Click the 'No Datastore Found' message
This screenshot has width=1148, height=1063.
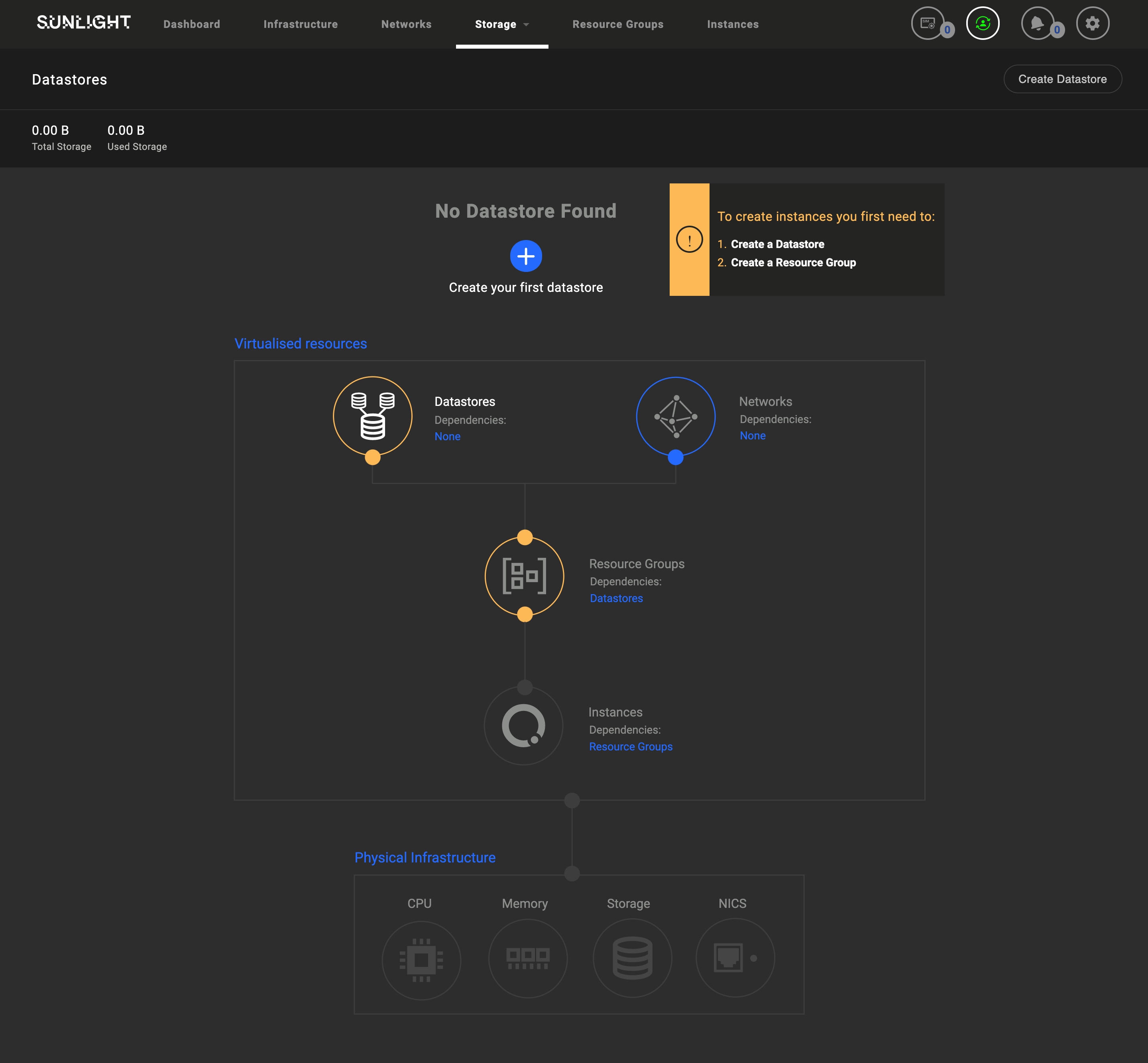pyautogui.click(x=526, y=211)
